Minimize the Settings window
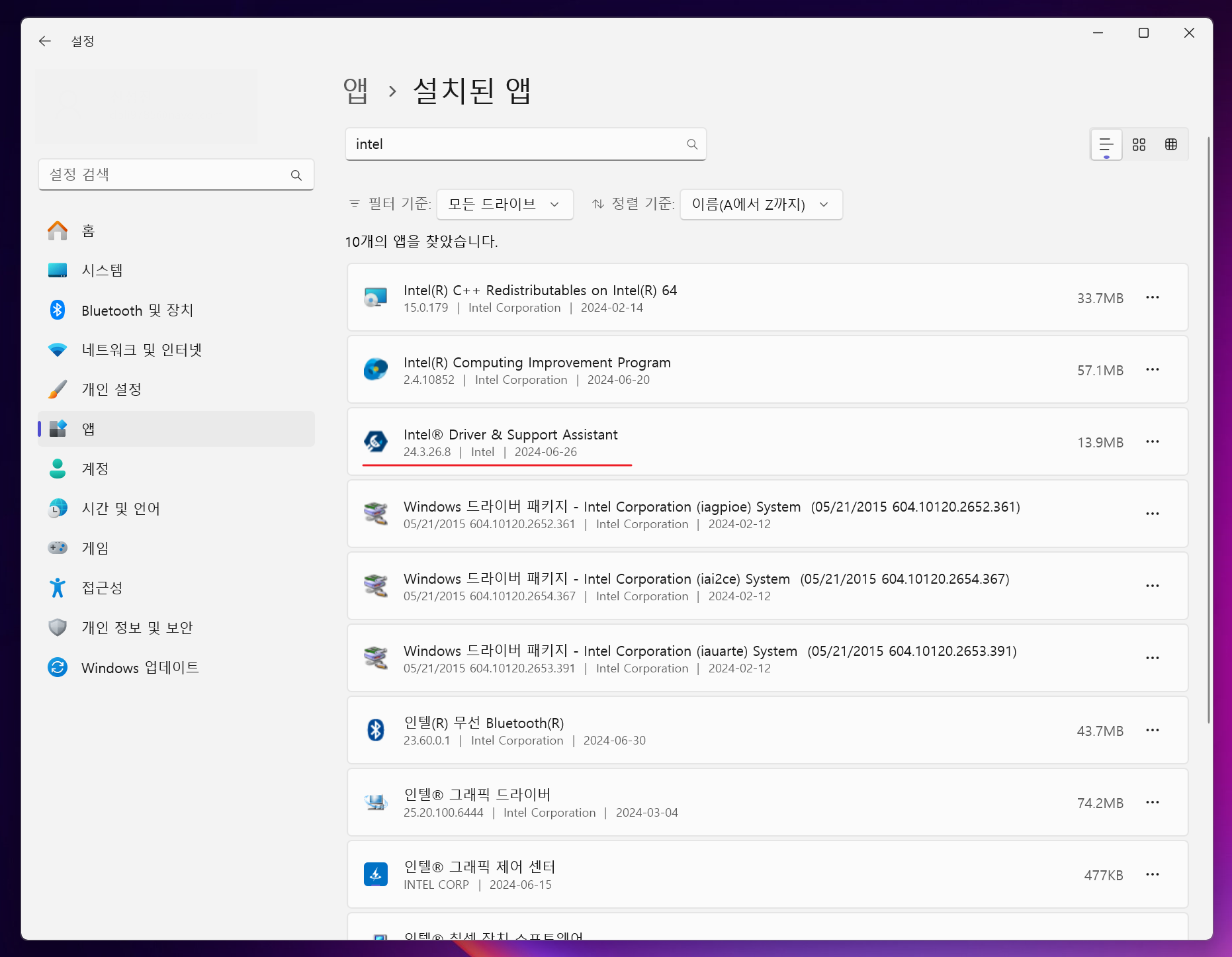 [1098, 33]
